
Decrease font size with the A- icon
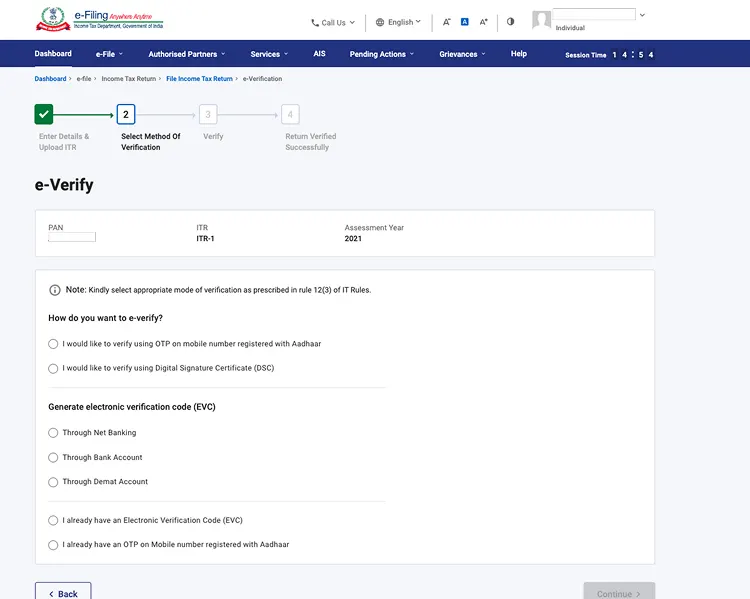click(x=446, y=22)
